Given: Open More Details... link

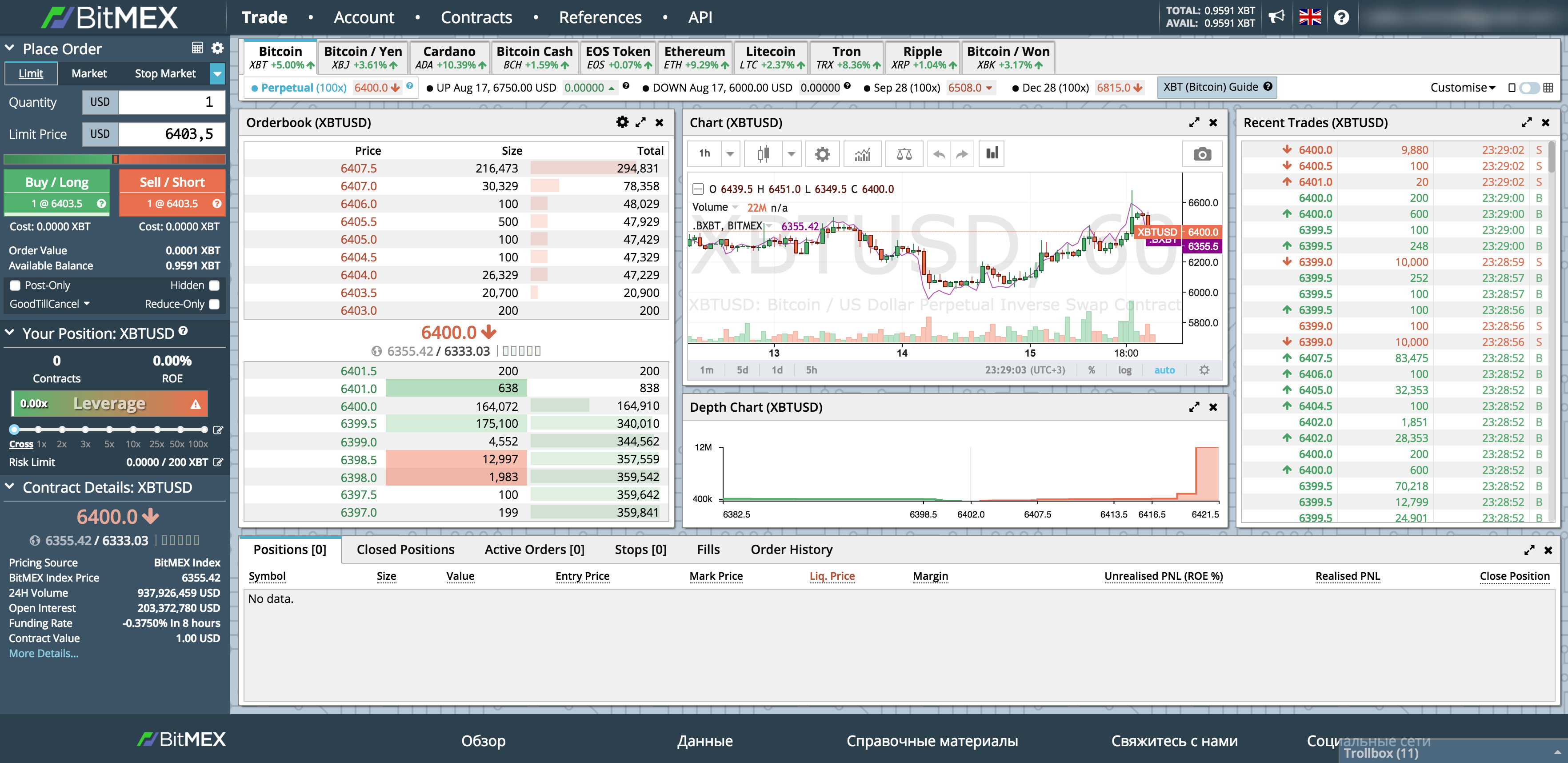Looking at the screenshot, I should pyautogui.click(x=43, y=653).
